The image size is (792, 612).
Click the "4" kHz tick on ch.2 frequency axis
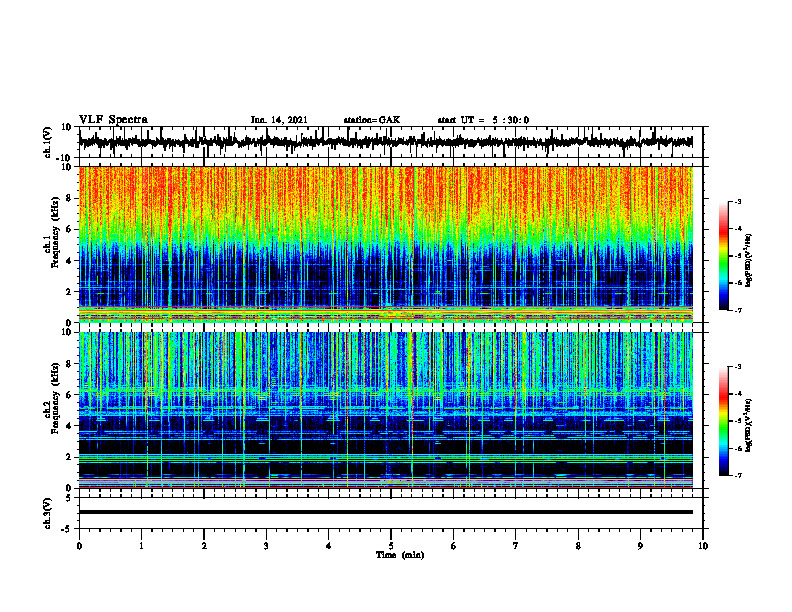point(70,426)
